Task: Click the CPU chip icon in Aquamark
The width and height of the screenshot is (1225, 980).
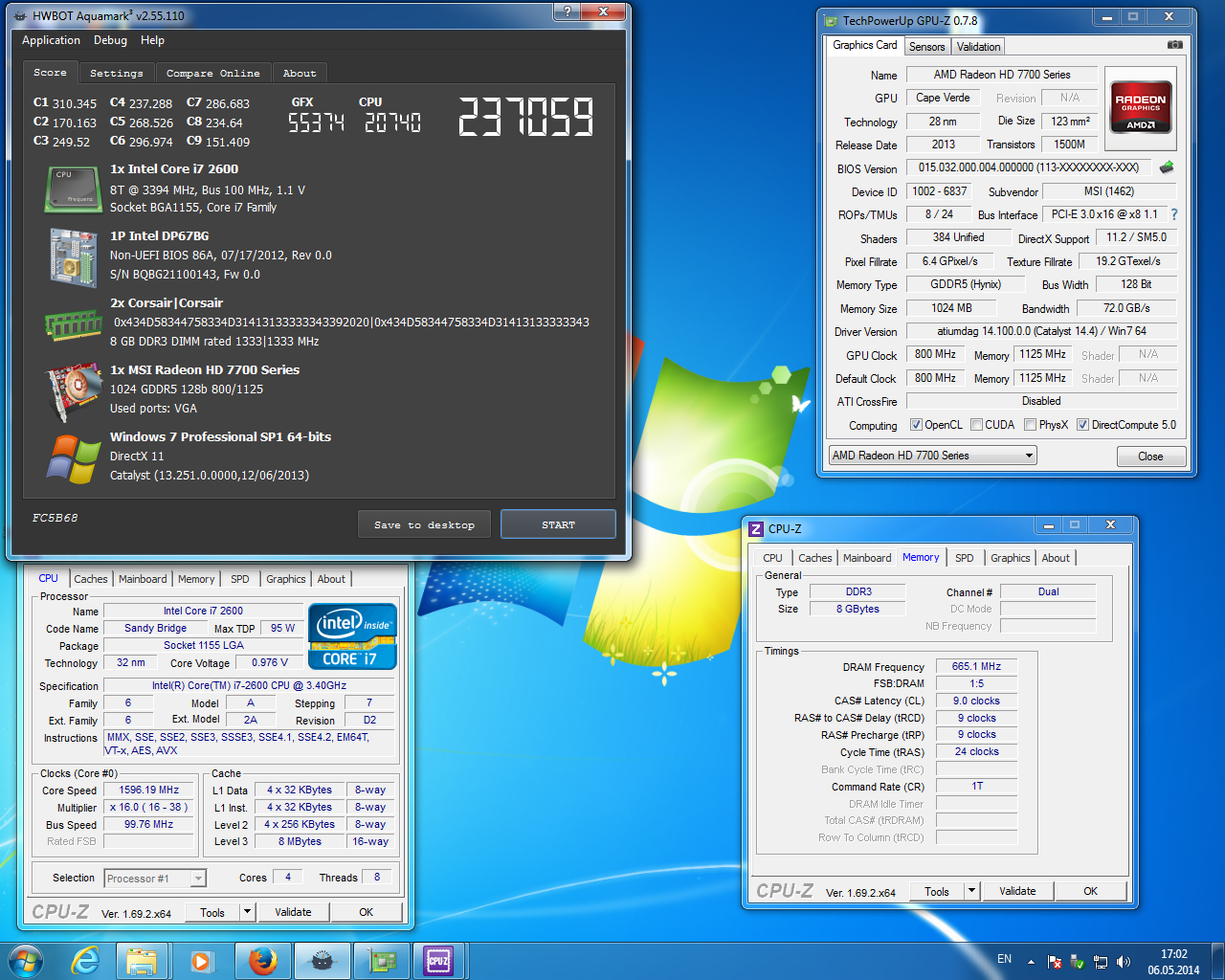Action: click(x=73, y=189)
